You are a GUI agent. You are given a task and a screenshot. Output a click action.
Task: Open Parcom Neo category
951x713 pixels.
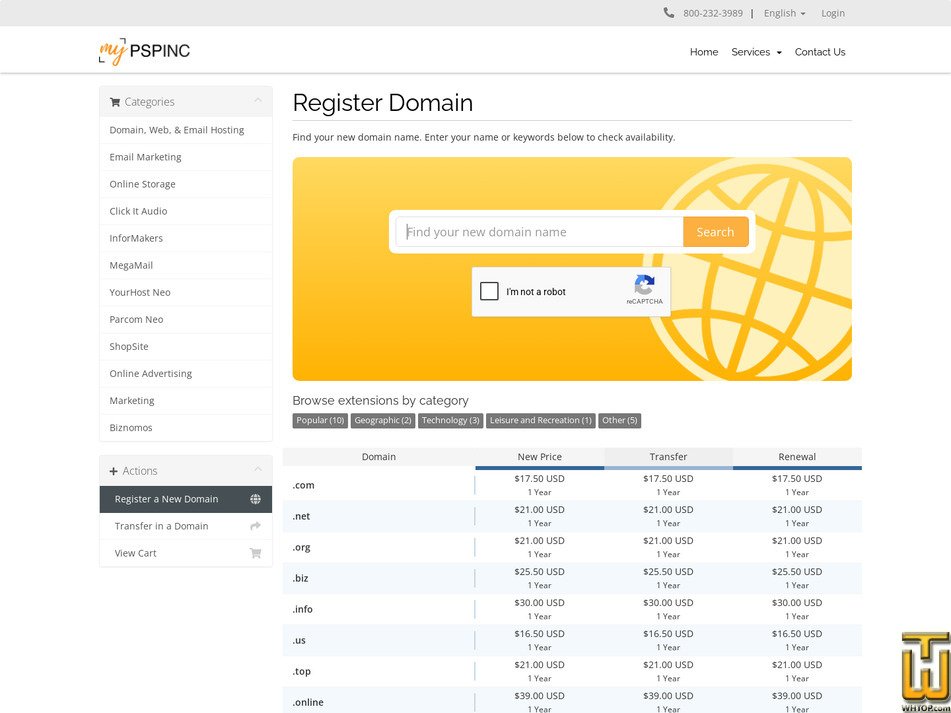(x=186, y=320)
